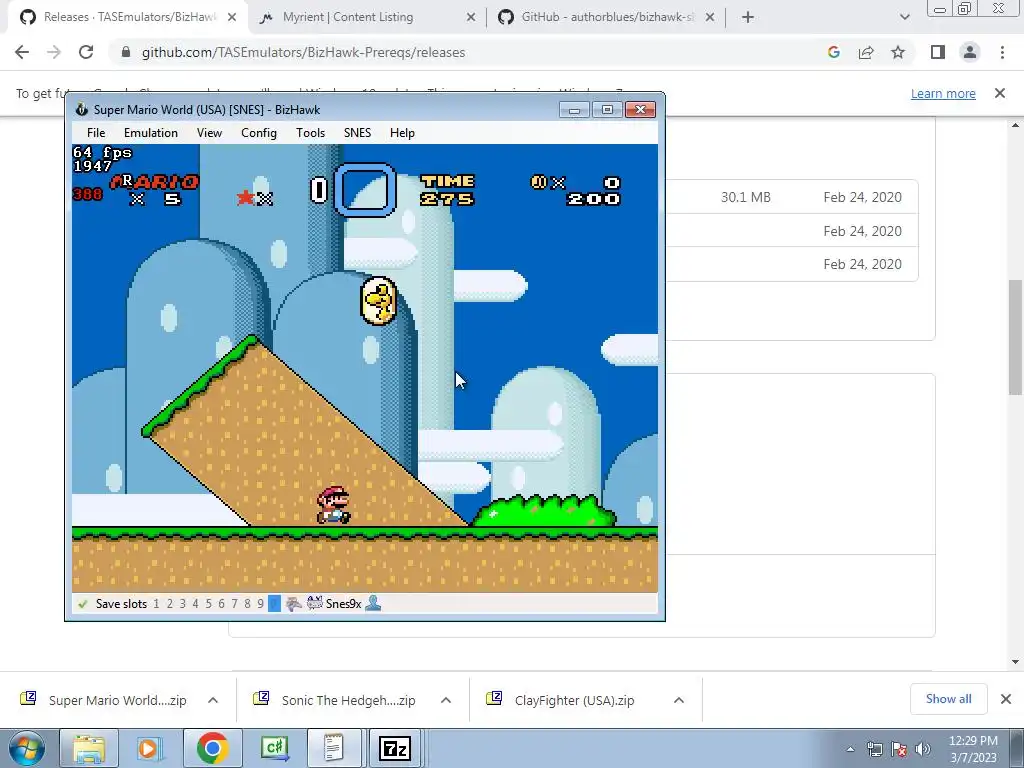Select save slot 3

click(x=182, y=604)
